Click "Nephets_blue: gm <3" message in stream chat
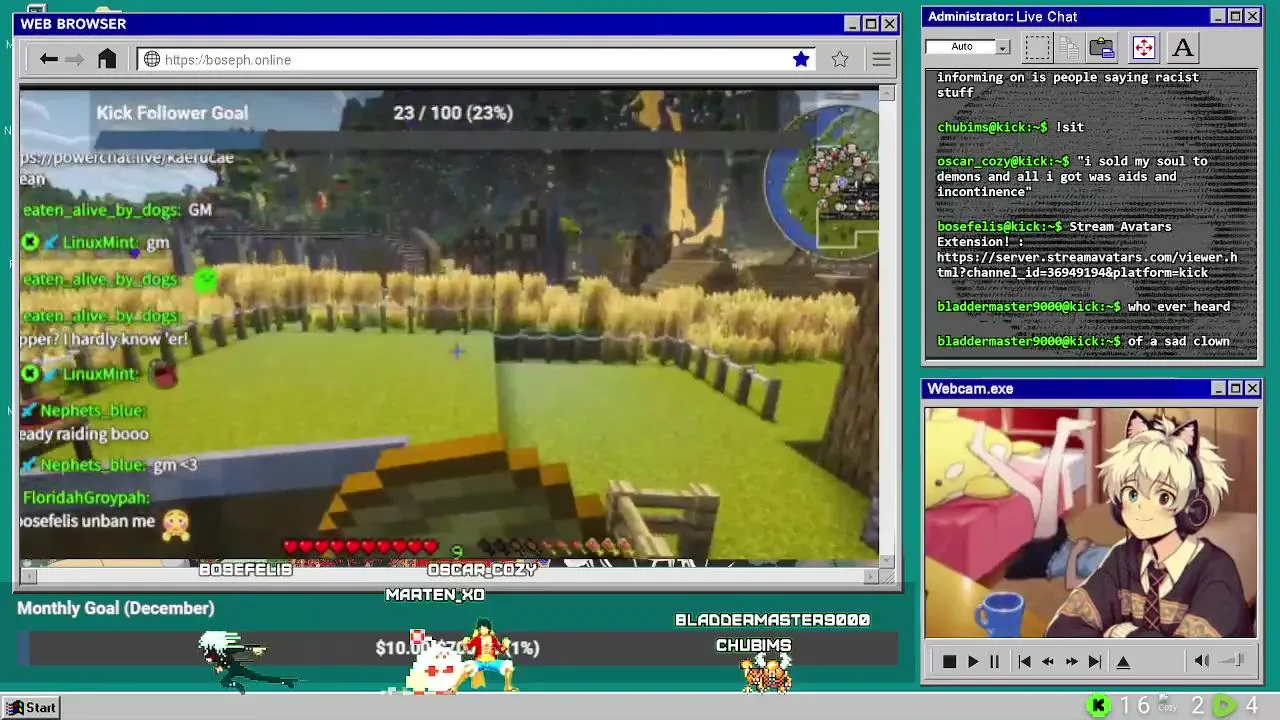Viewport: 1280px width, 720px height. [x=110, y=465]
